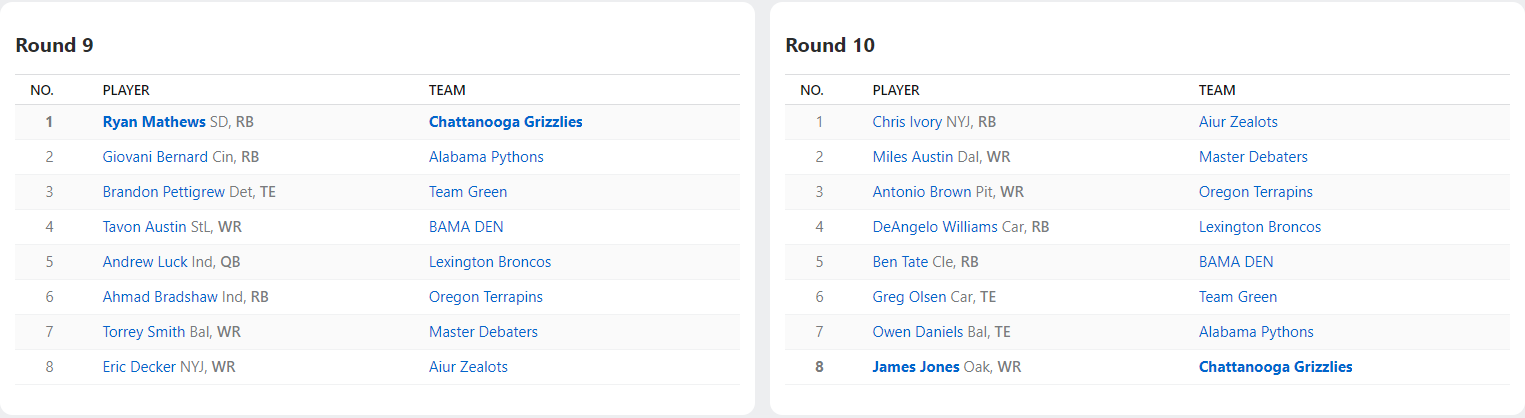Open Ben Tate player page
This screenshot has width=1525, height=418.
coord(898,262)
